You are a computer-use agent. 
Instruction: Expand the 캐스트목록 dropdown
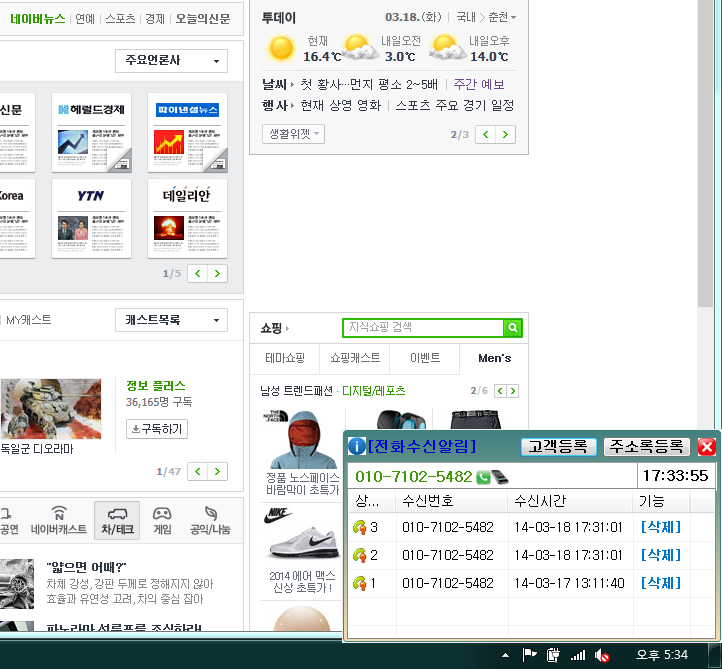point(170,320)
